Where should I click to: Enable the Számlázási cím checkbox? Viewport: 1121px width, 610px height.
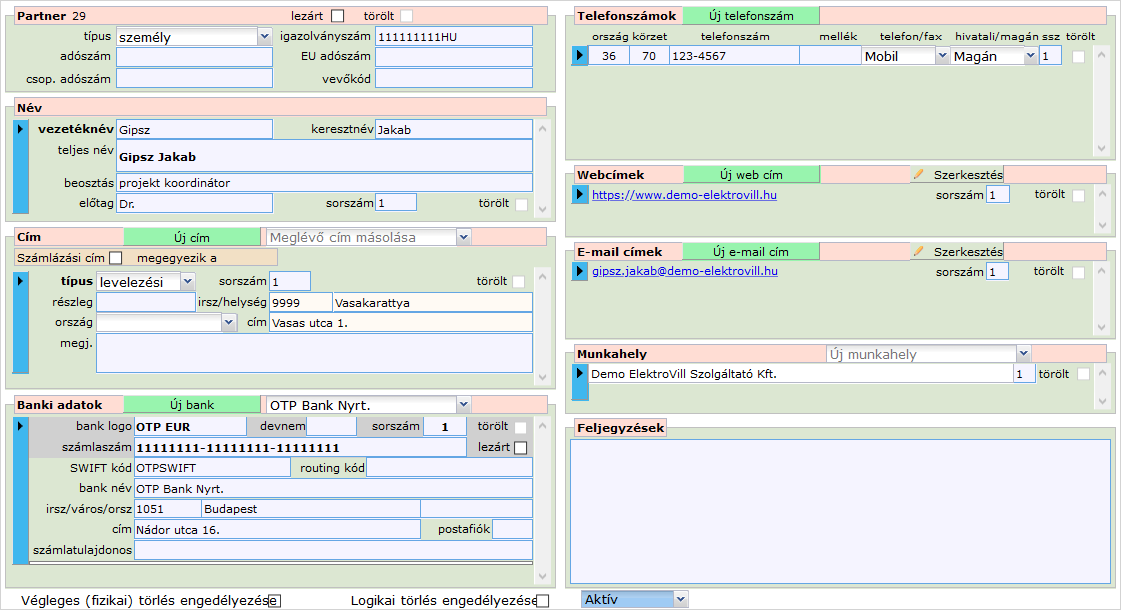pyautogui.click(x=115, y=258)
